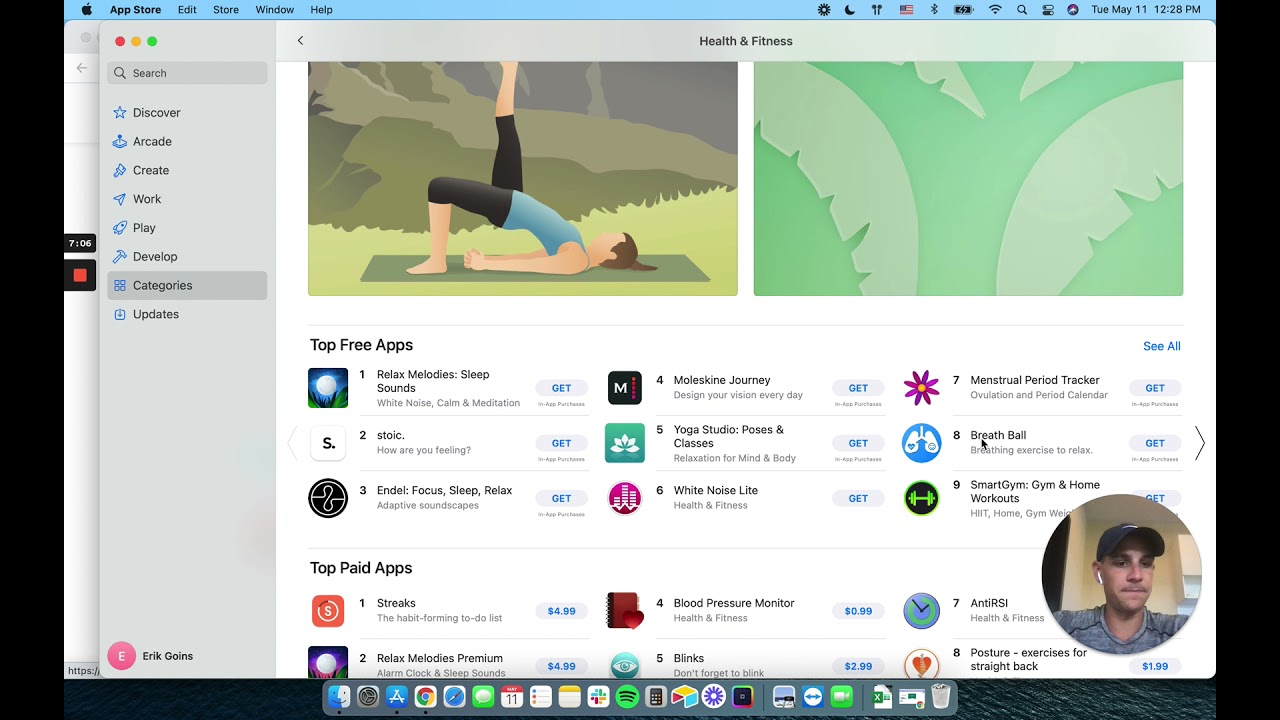Open Siri from the menu bar
The height and width of the screenshot is (720, 1280).
(1073, 10)
